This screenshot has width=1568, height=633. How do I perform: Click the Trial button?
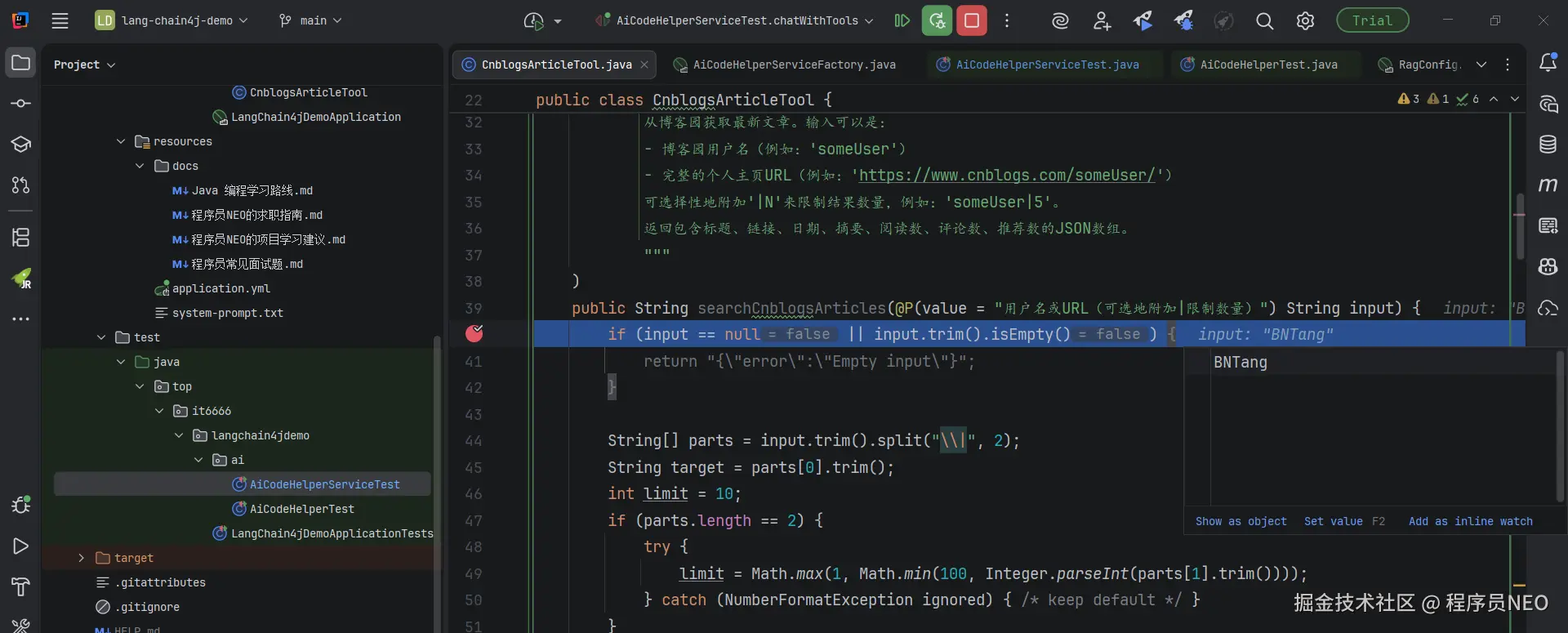(x=1372, y=21)
